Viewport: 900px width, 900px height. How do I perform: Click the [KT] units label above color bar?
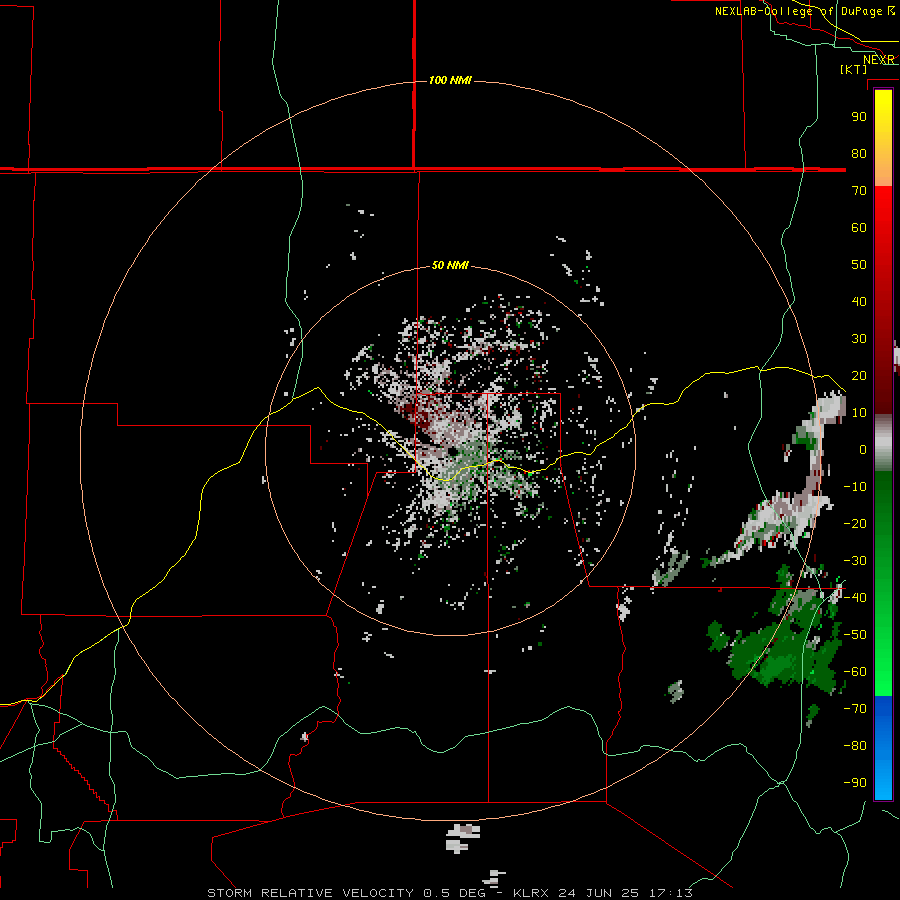tap(854, 69)
